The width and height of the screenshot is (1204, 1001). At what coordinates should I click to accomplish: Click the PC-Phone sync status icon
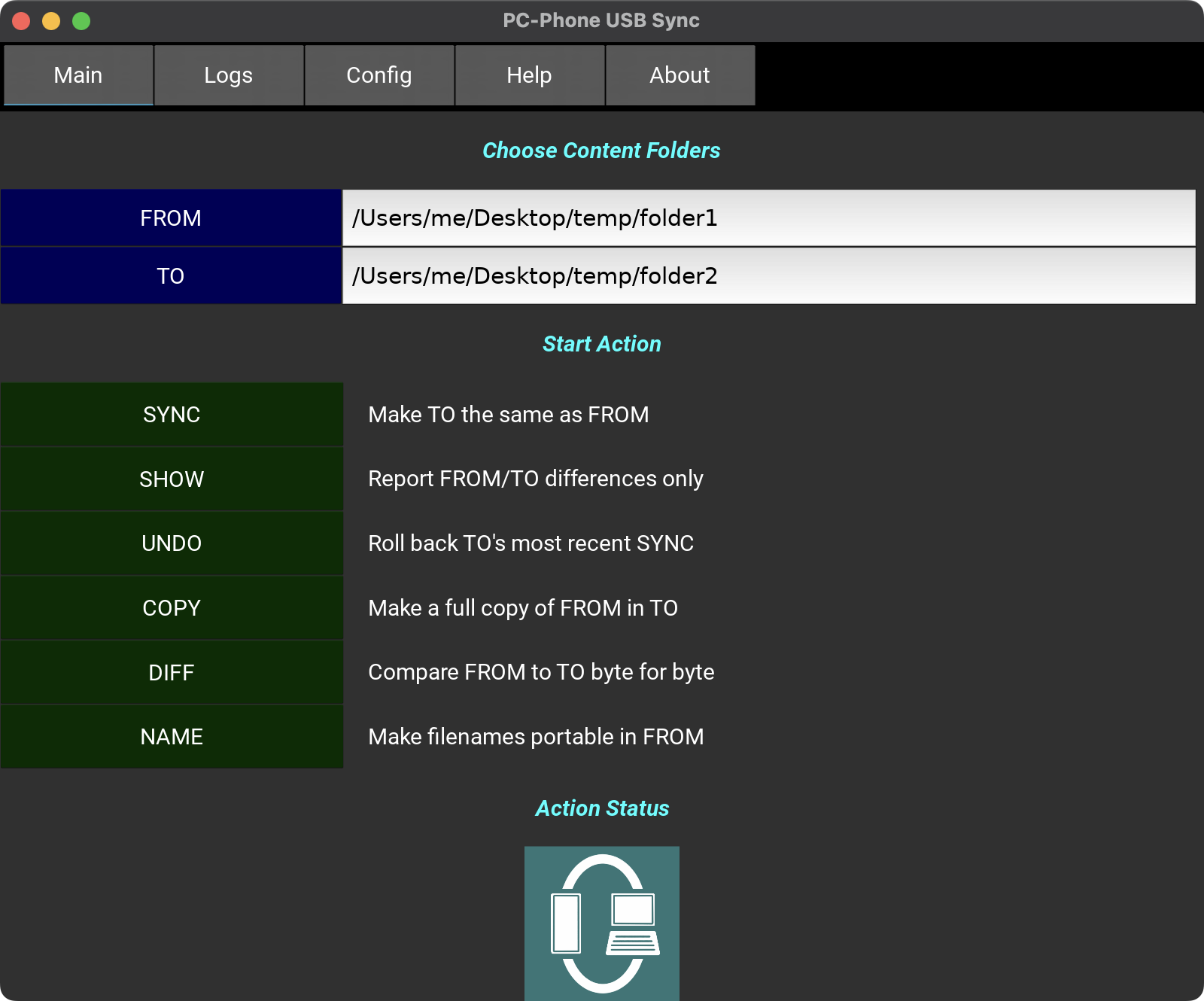coord(602,923)
